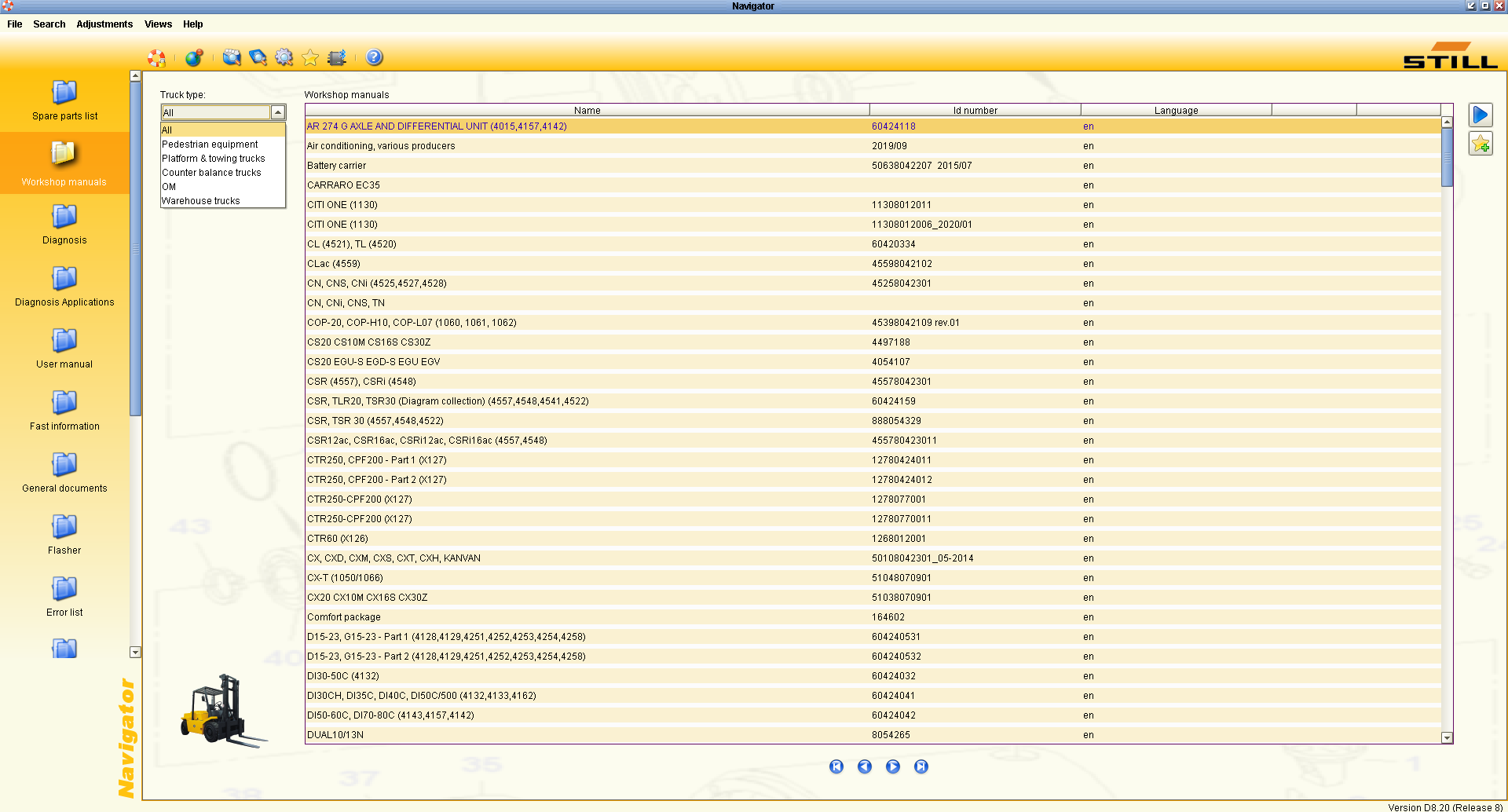Go to the last page of results
This screenshot has height=812, width=1508.
921,766
